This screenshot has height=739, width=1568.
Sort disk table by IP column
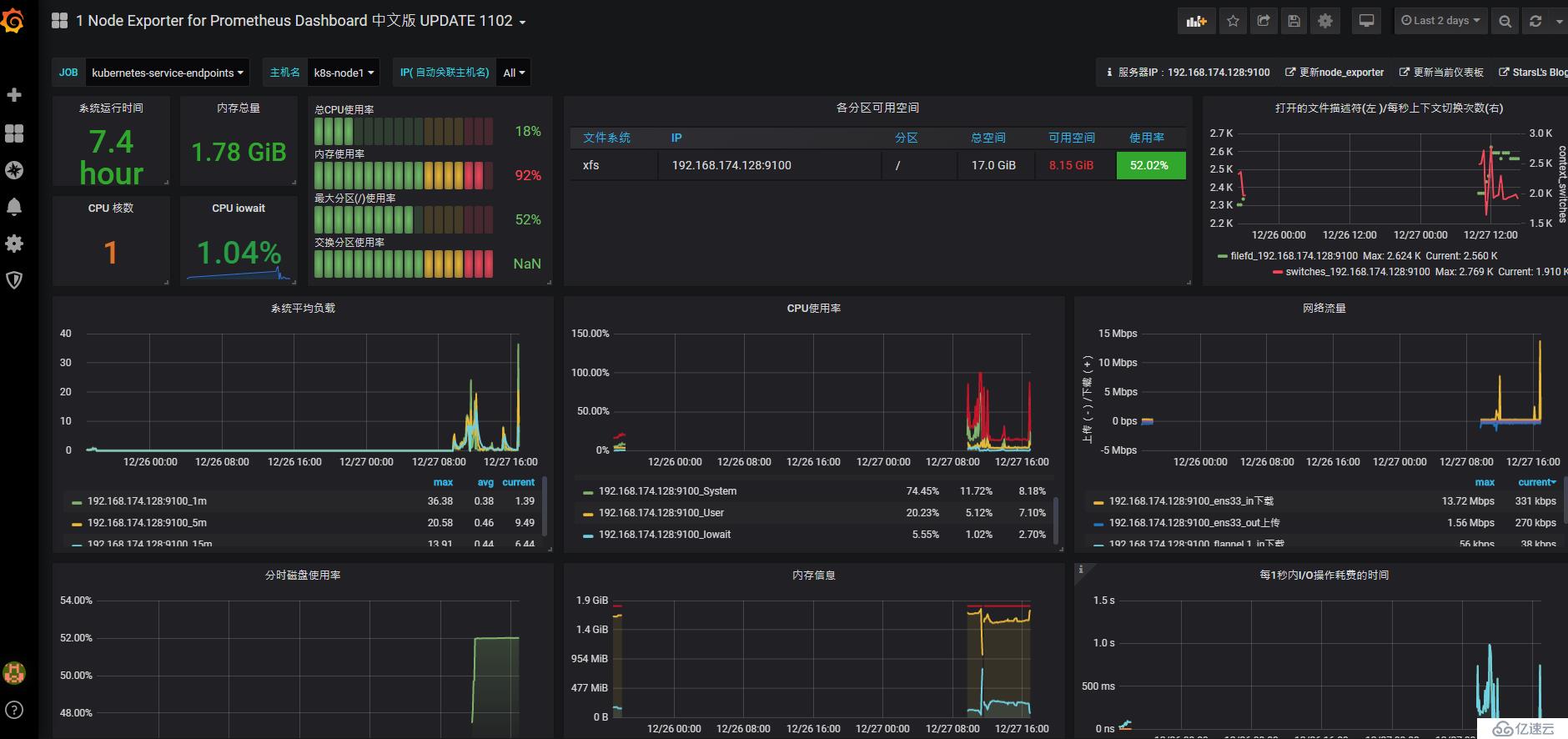(676, 138)
